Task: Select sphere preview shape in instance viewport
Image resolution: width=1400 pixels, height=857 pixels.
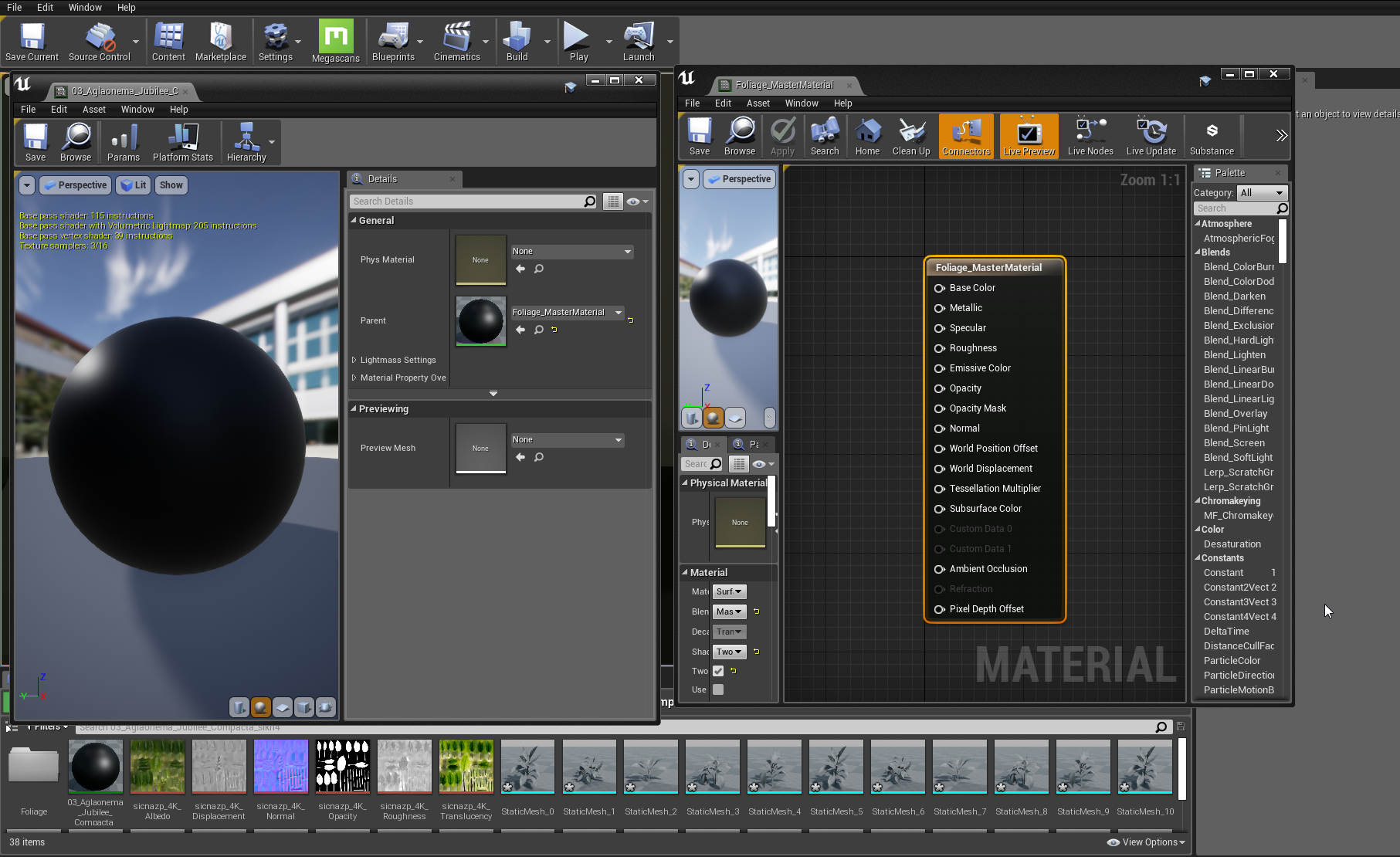Action: 261,706
